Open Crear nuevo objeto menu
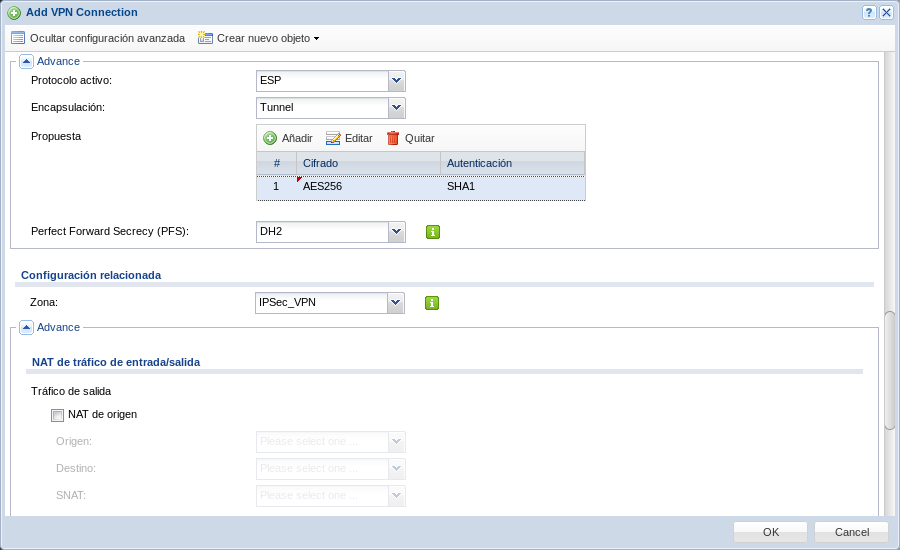Screen dimensions: 900x550 click(x=258, y=38)
